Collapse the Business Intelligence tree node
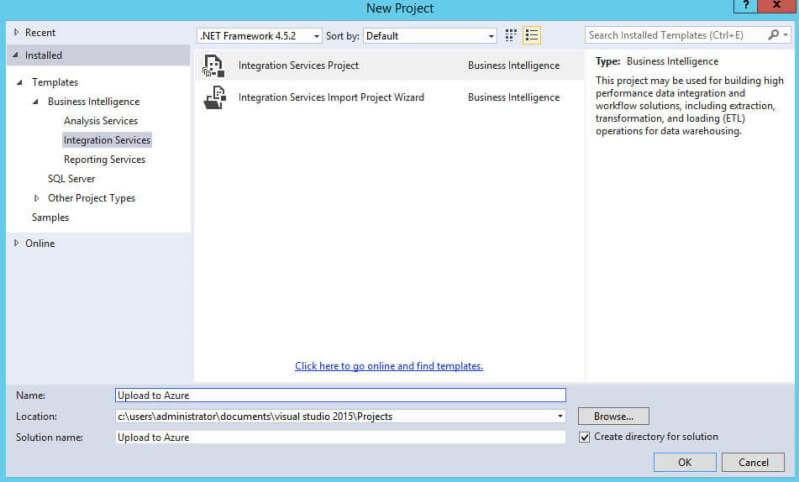799x482 pixels. click(35, 101)
